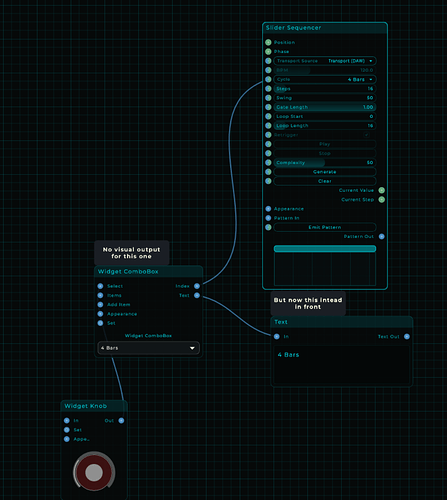Image resolution: width=447 pixels, height=500 pixels.
Task: Open the Cycle 4 Bars dropdown
Action: pos(325,79)
